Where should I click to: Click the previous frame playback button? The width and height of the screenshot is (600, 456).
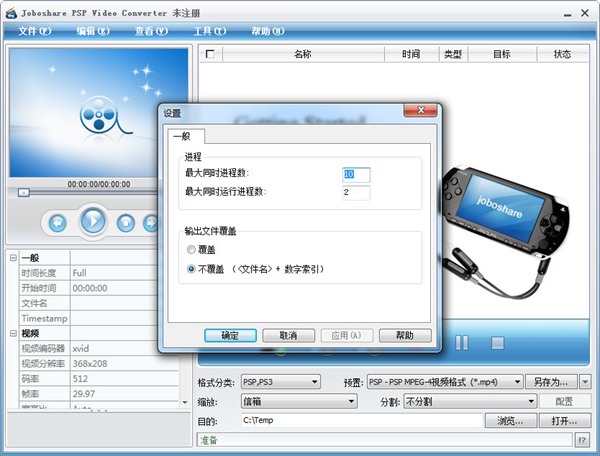click(58, 223)
